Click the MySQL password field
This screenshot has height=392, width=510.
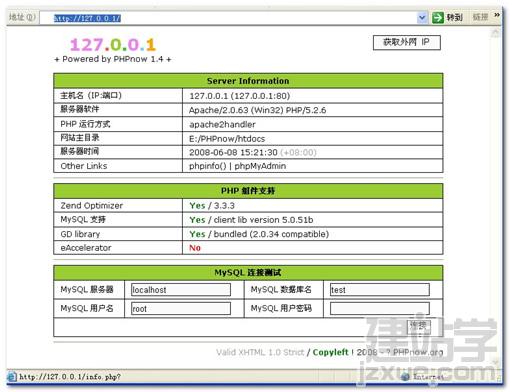(380, 308)
